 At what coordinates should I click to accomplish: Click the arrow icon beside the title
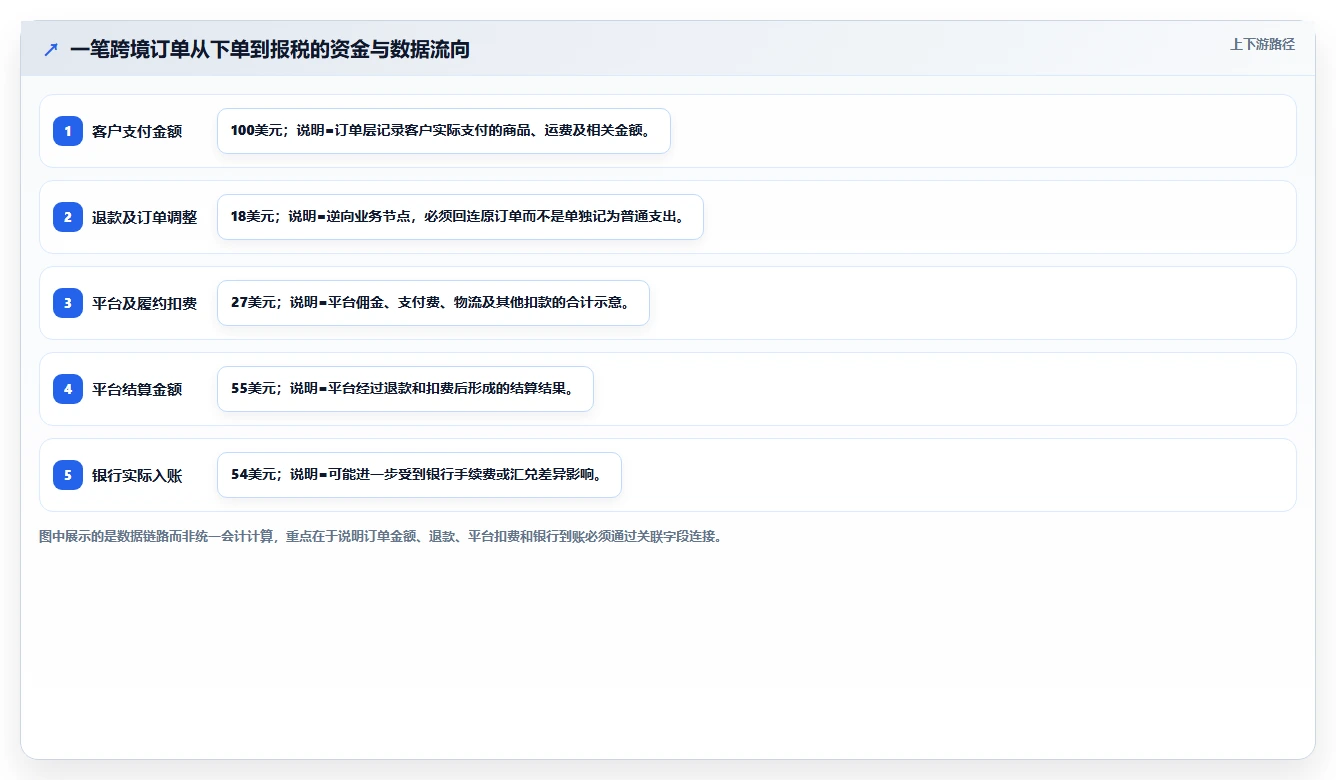[51, 49]
